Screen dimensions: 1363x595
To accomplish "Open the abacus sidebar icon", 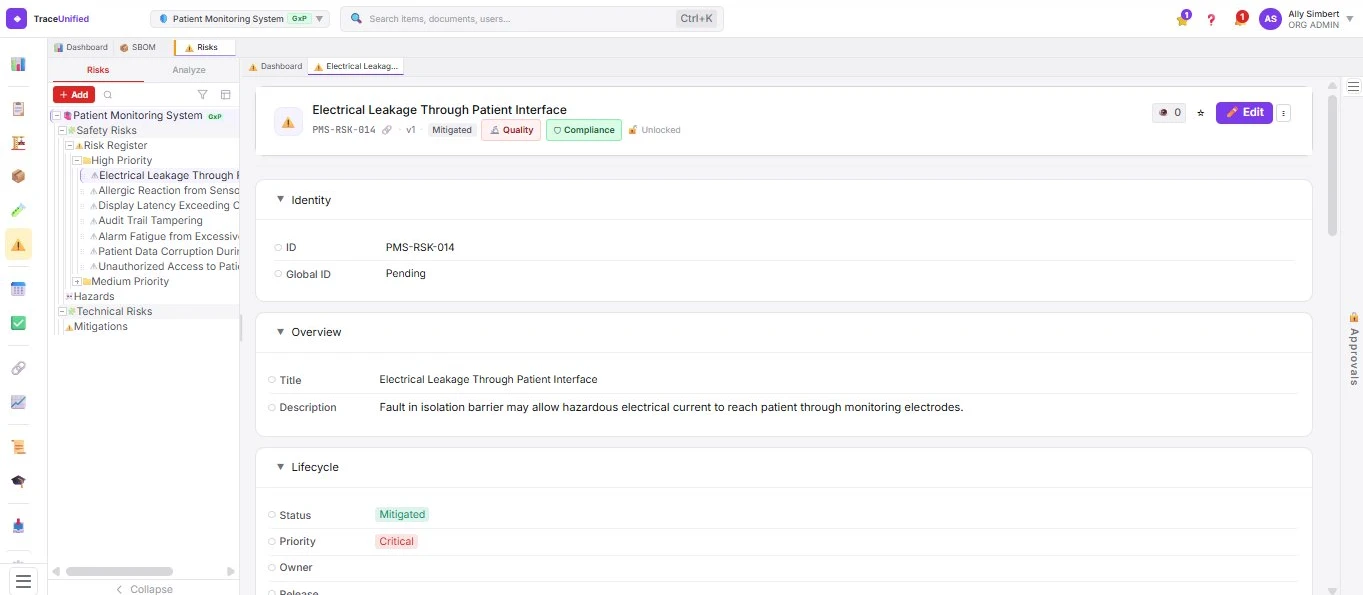I will pos(18,143).
